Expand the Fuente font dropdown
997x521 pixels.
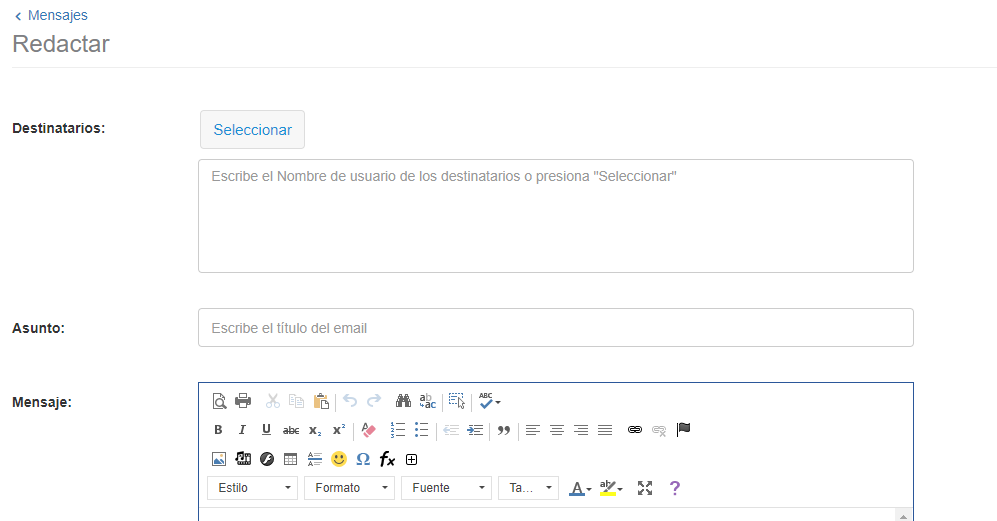pos(446,488)
